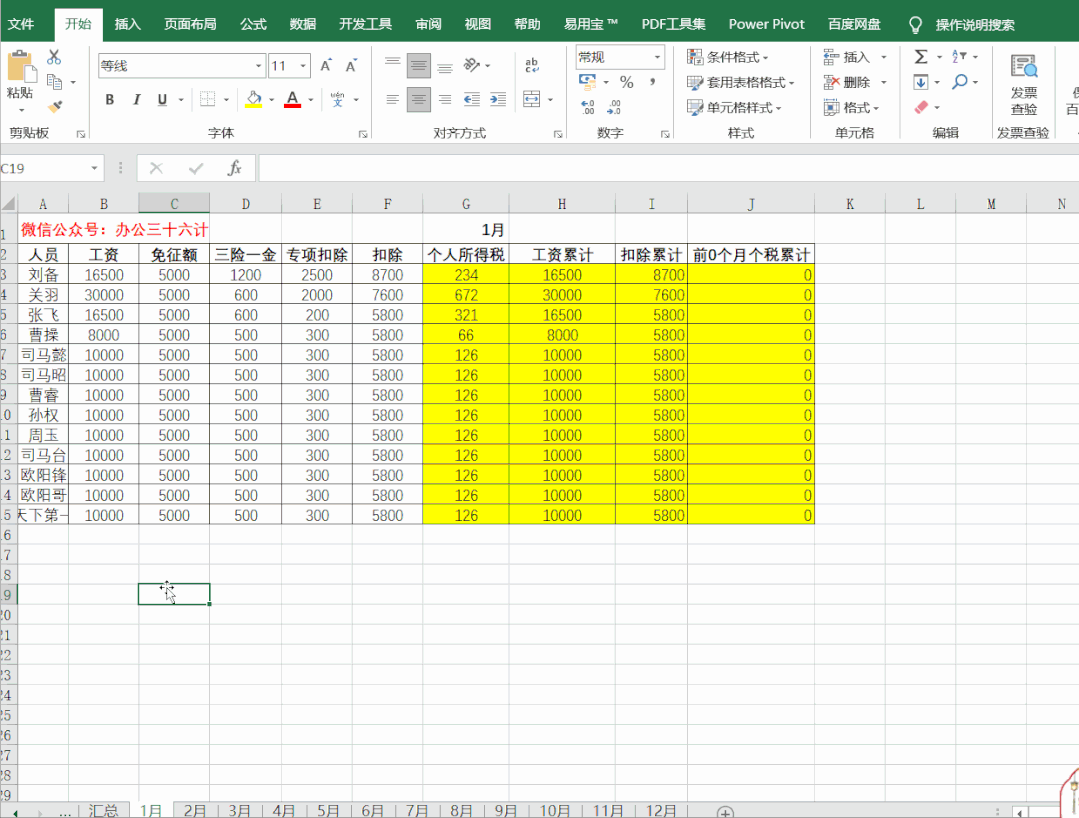1079x818 pixels.
Task: Expand 套用表格格式 table format menu
Action: (740, 82)
